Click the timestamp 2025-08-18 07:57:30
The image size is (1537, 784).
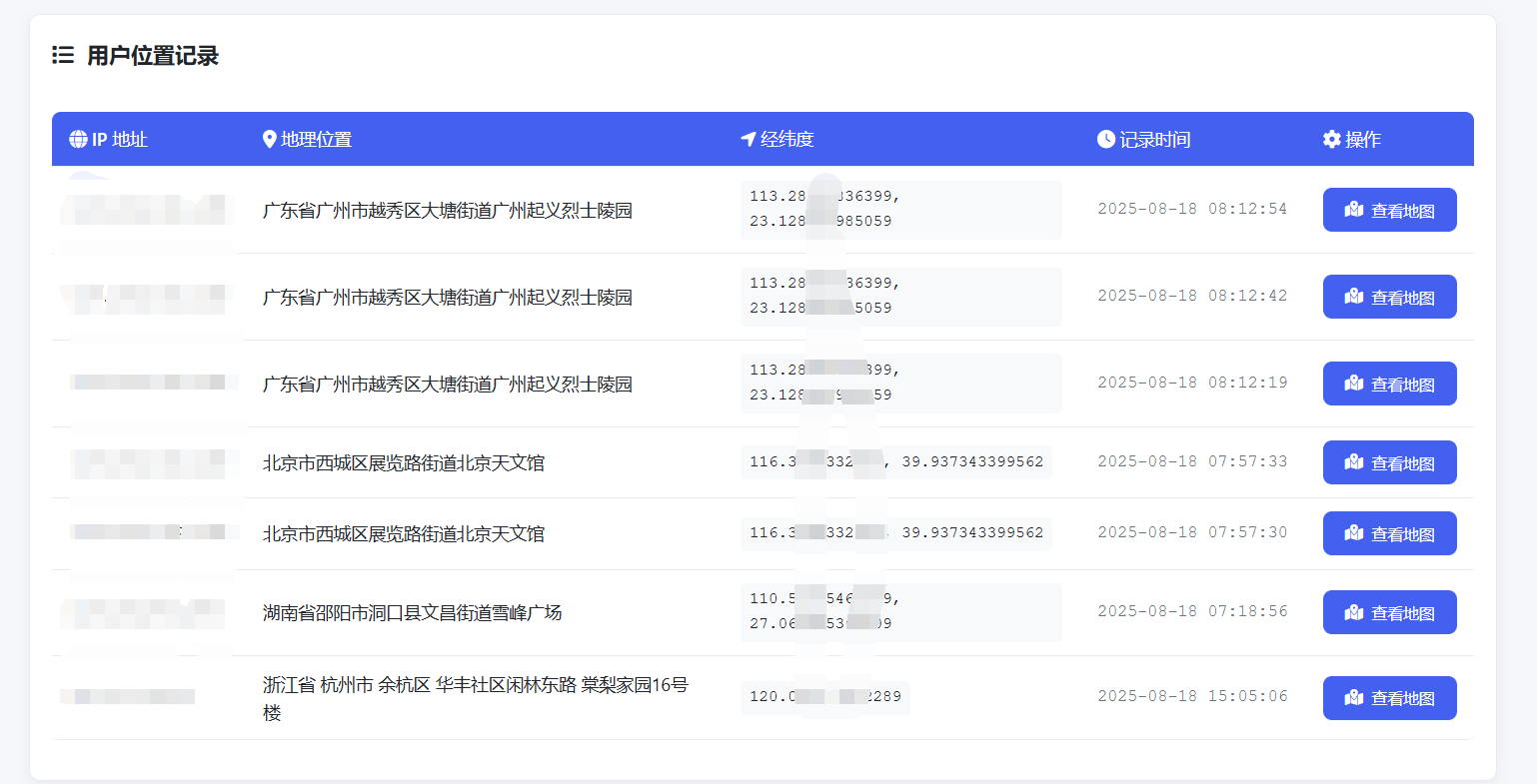pyautogui.click(x=1192, y=532)
